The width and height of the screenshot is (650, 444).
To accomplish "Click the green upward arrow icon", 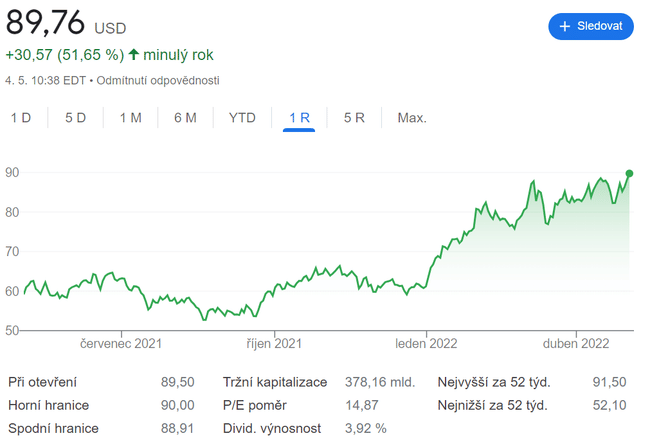I will (x=134, y=54).
